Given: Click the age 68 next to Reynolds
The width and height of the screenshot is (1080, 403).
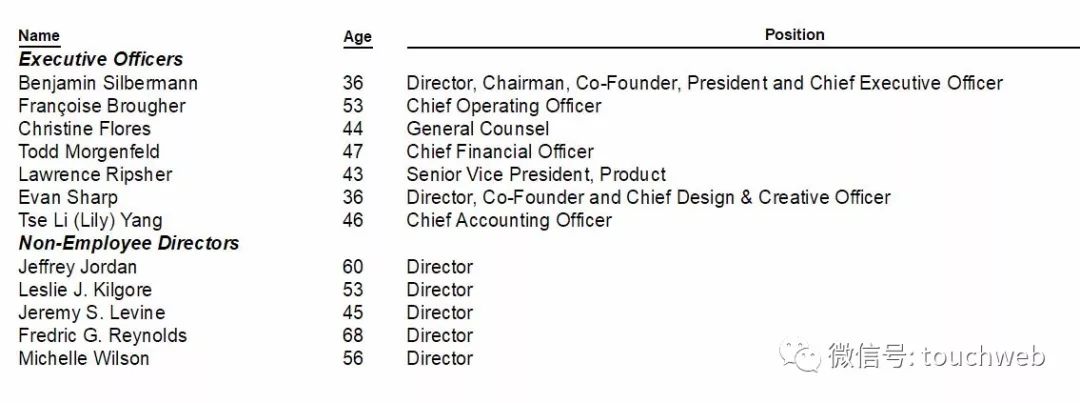Looking at the screenshot, I should pos(353,335).
